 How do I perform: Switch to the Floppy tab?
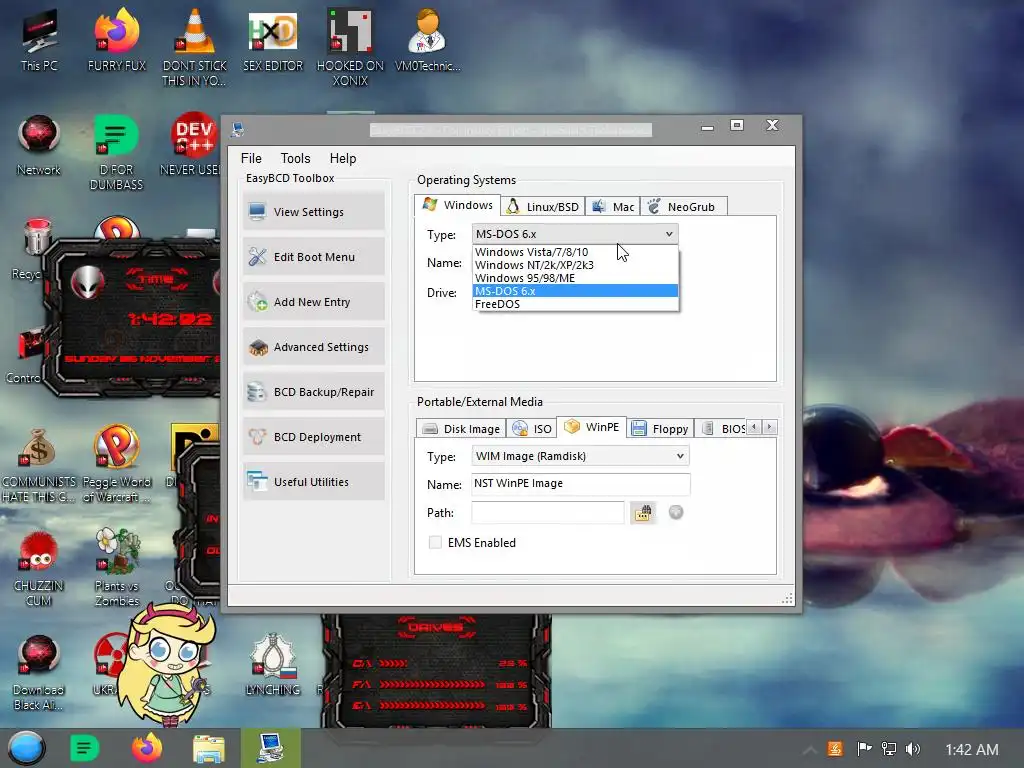(x=660, y=428)
